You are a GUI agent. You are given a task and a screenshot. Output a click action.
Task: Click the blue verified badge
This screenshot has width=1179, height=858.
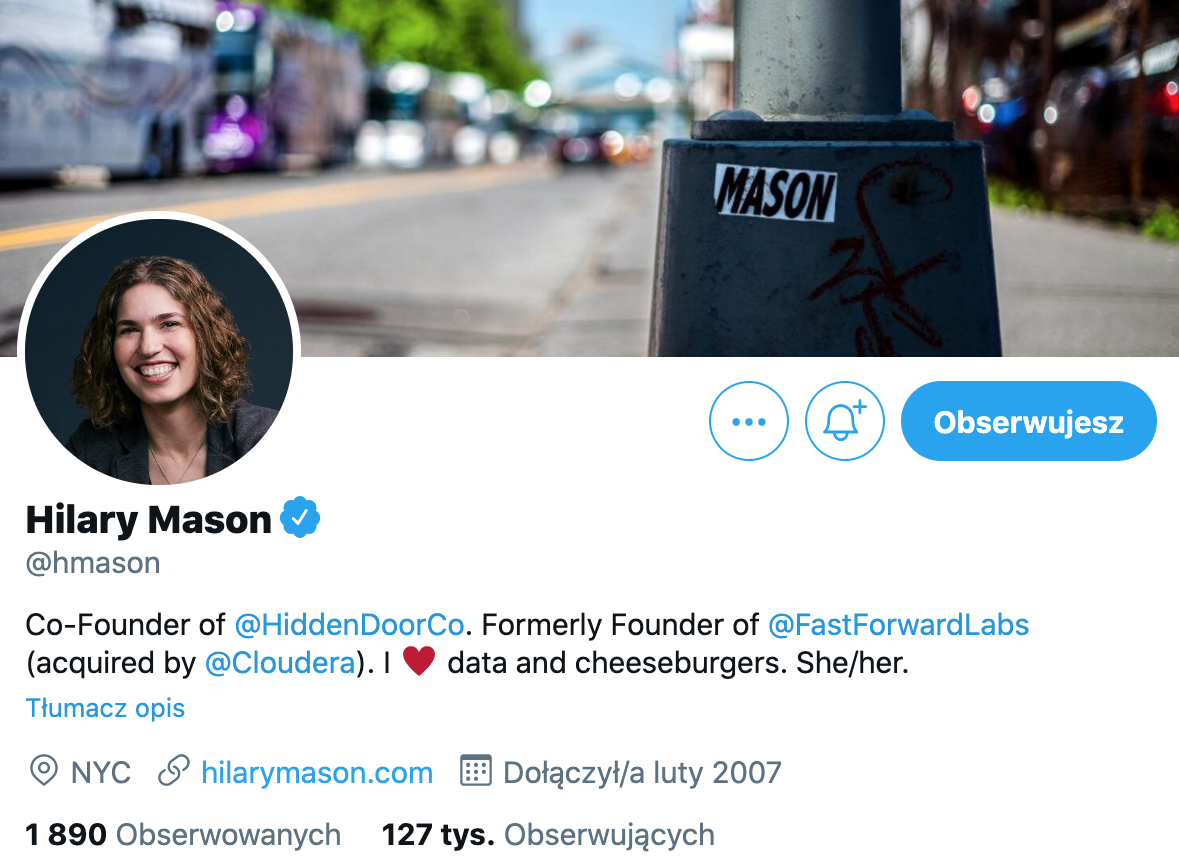tap(300, 517)
